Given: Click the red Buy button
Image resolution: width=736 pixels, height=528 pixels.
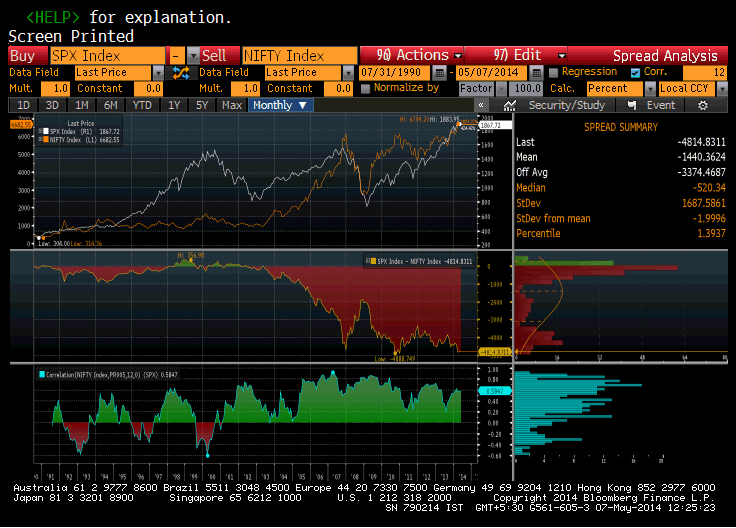Looking at the screenshot, I should [x=28, y=56].
